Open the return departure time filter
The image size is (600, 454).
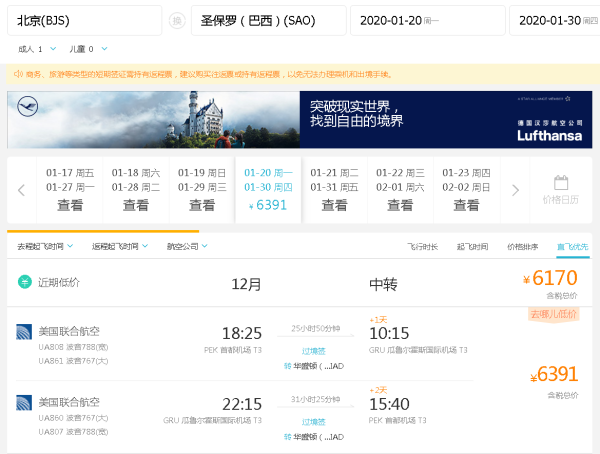click(119, 246)
